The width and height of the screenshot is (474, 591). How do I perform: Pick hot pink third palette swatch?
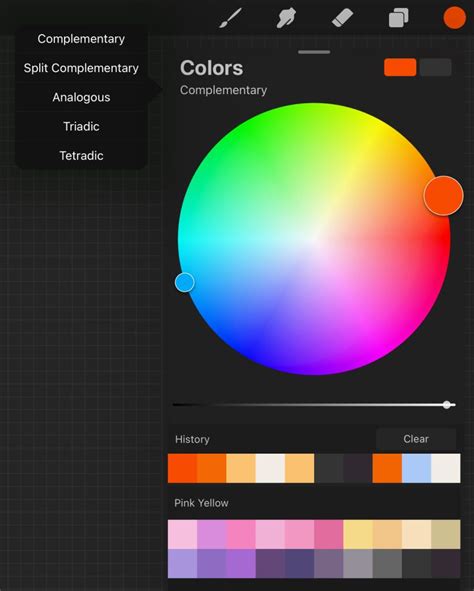(x=241, y=534)
